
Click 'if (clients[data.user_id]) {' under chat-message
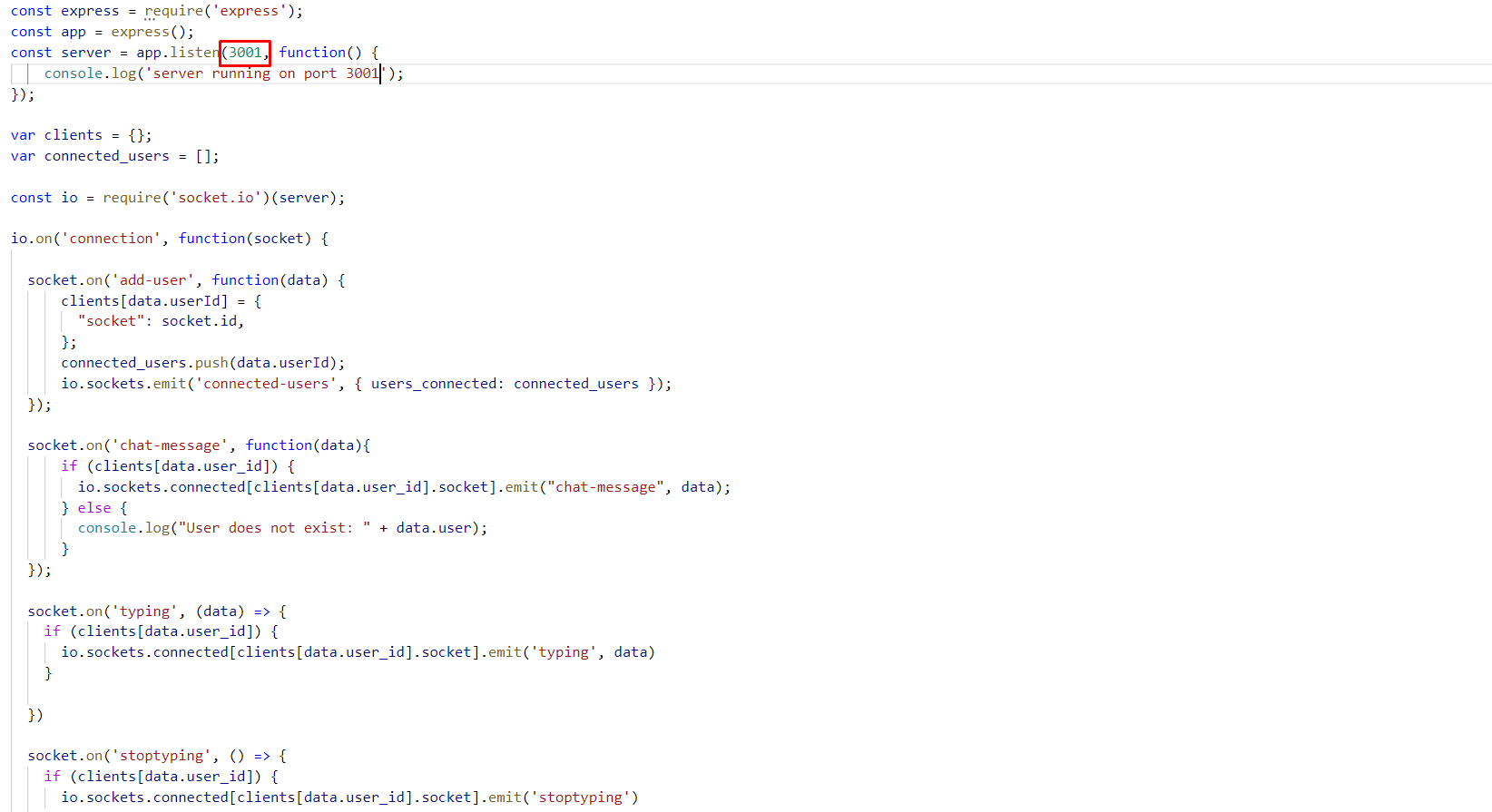178,466
